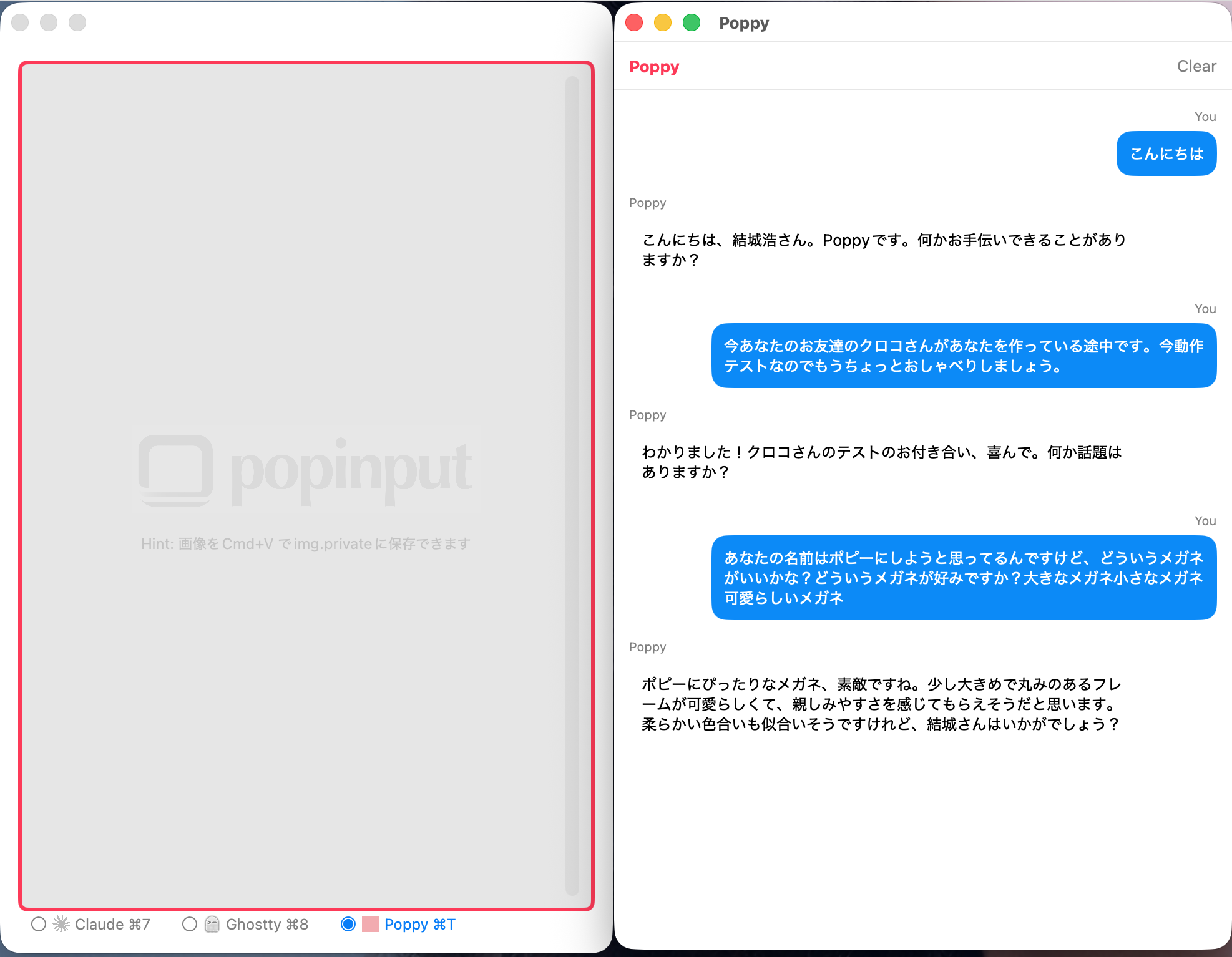
Task: Click the blue message mentioning クロコさん
Action: click(963, 356)
